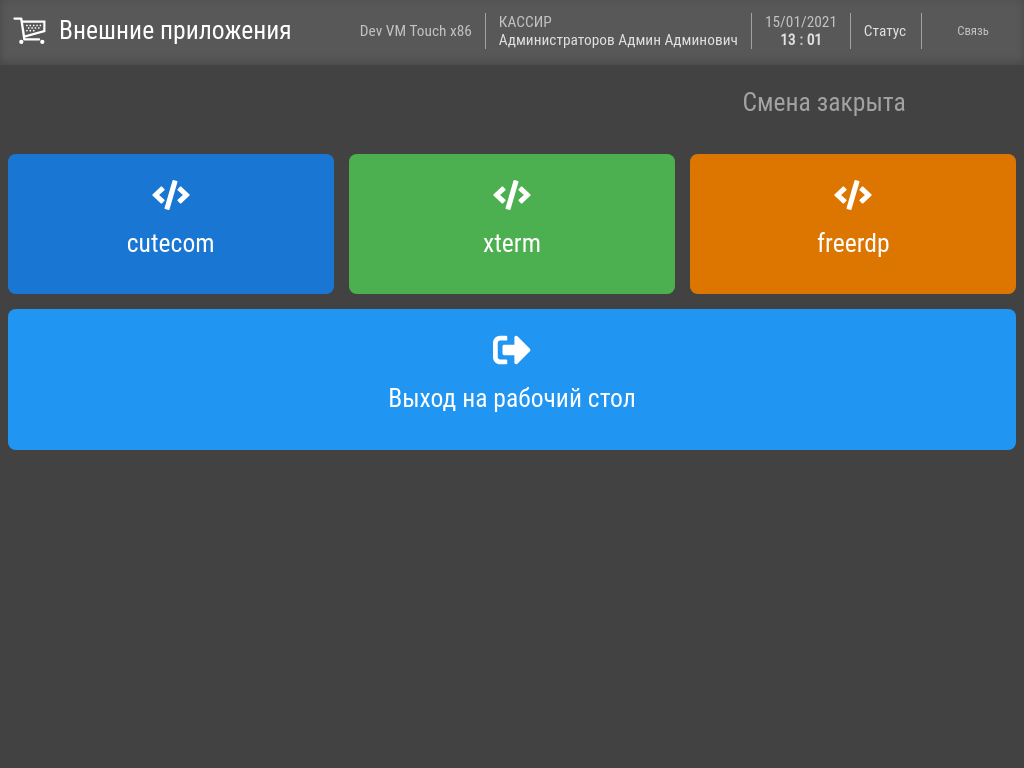Click the 'КАССИР' role label
This screenshot has width=1024, height=768.
[525, 22]
